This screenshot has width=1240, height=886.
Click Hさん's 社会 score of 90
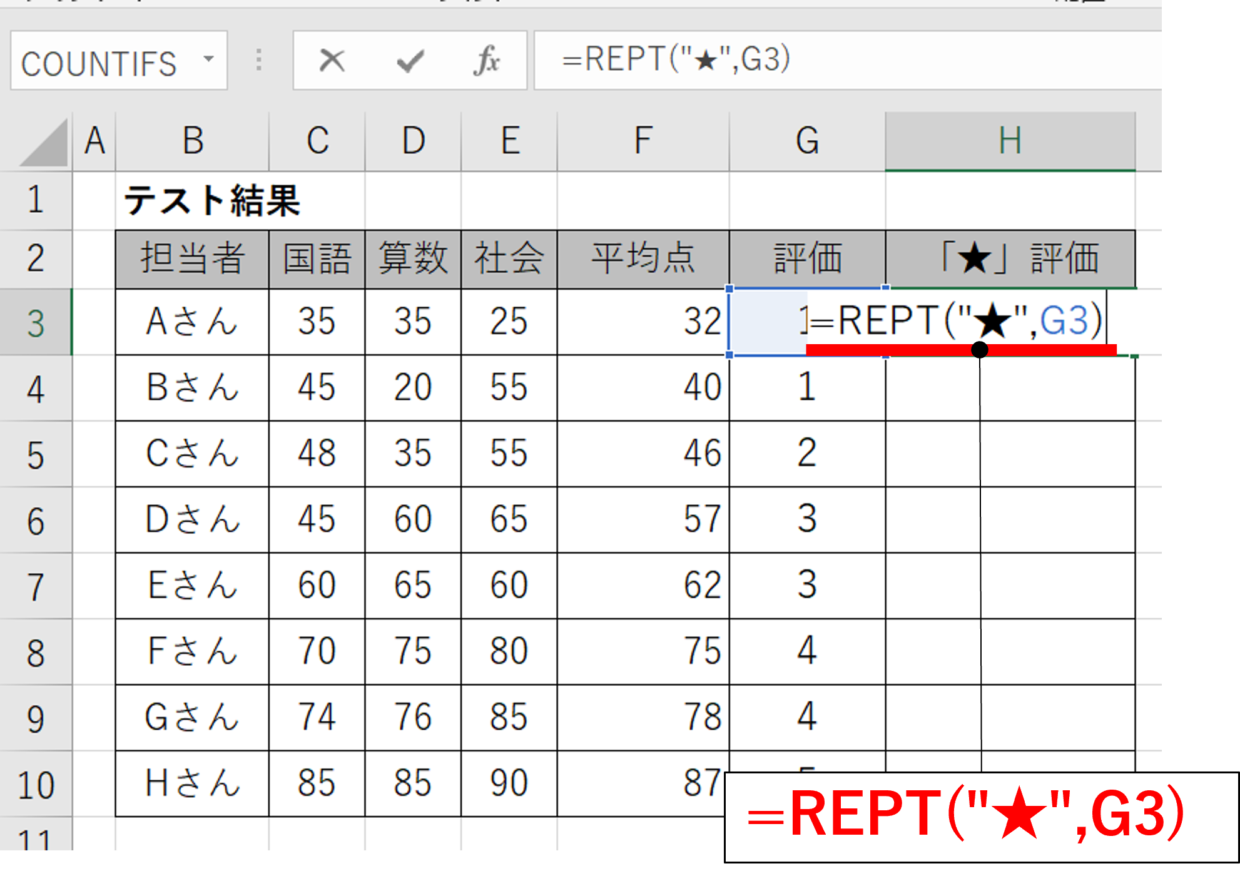tap(509, 783)
